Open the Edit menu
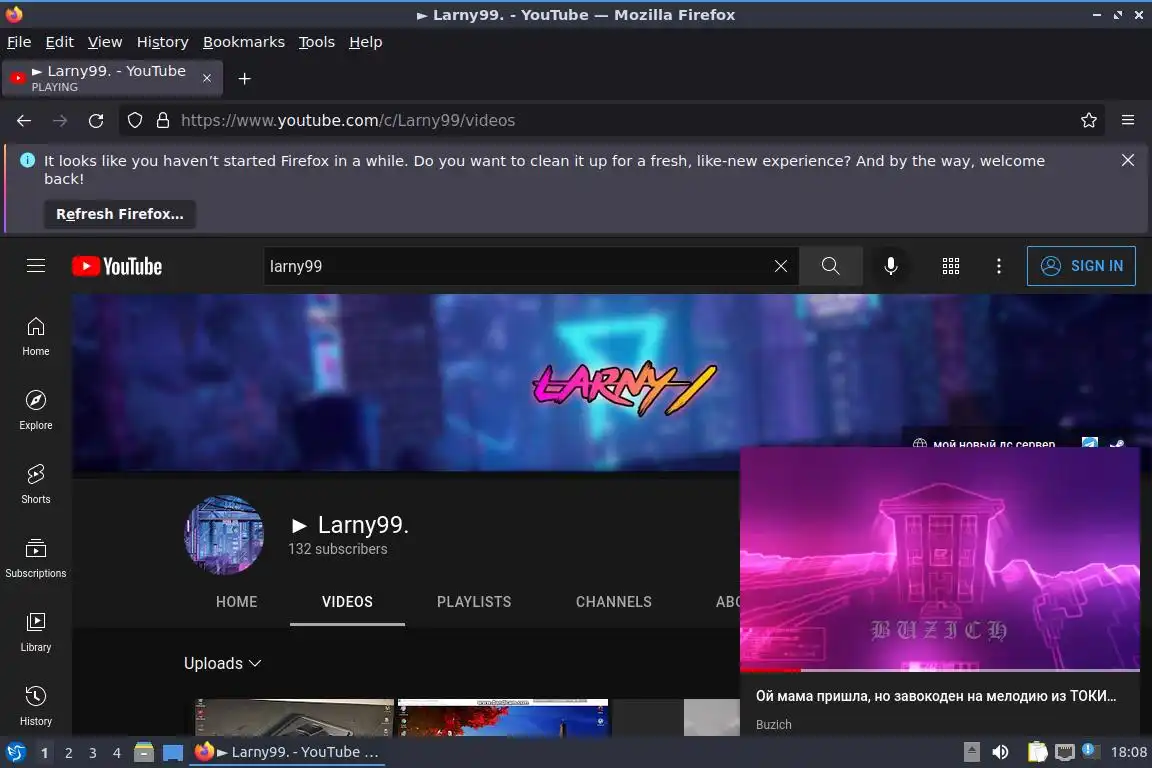 (60, 42)
